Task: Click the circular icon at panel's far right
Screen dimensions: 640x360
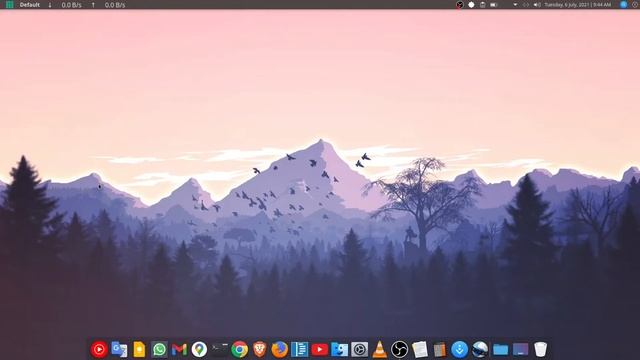Action: [x=636, y=5]
